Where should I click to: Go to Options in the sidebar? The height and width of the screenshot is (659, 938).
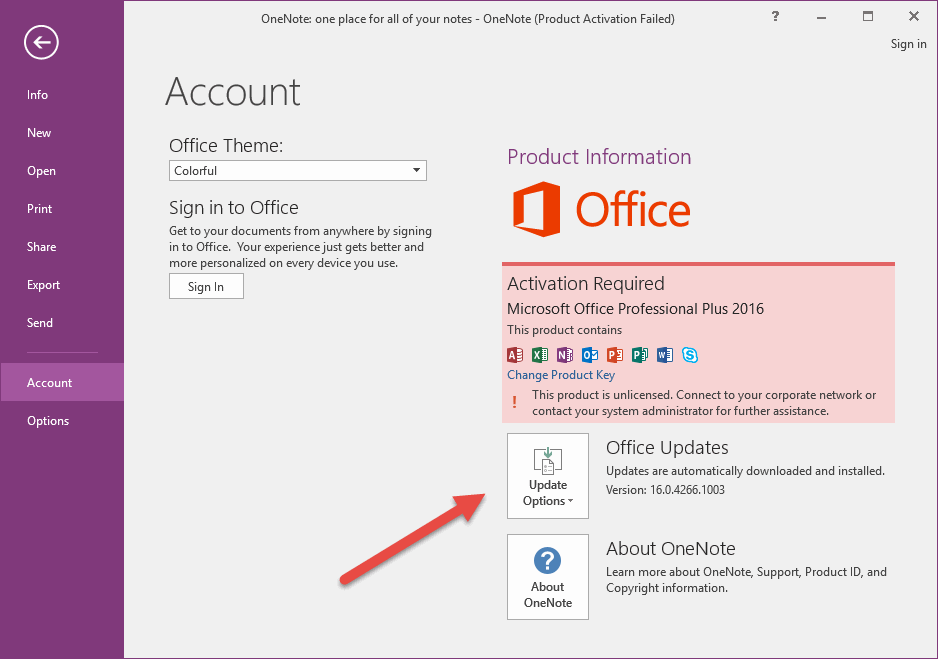(x=48, y=420)
